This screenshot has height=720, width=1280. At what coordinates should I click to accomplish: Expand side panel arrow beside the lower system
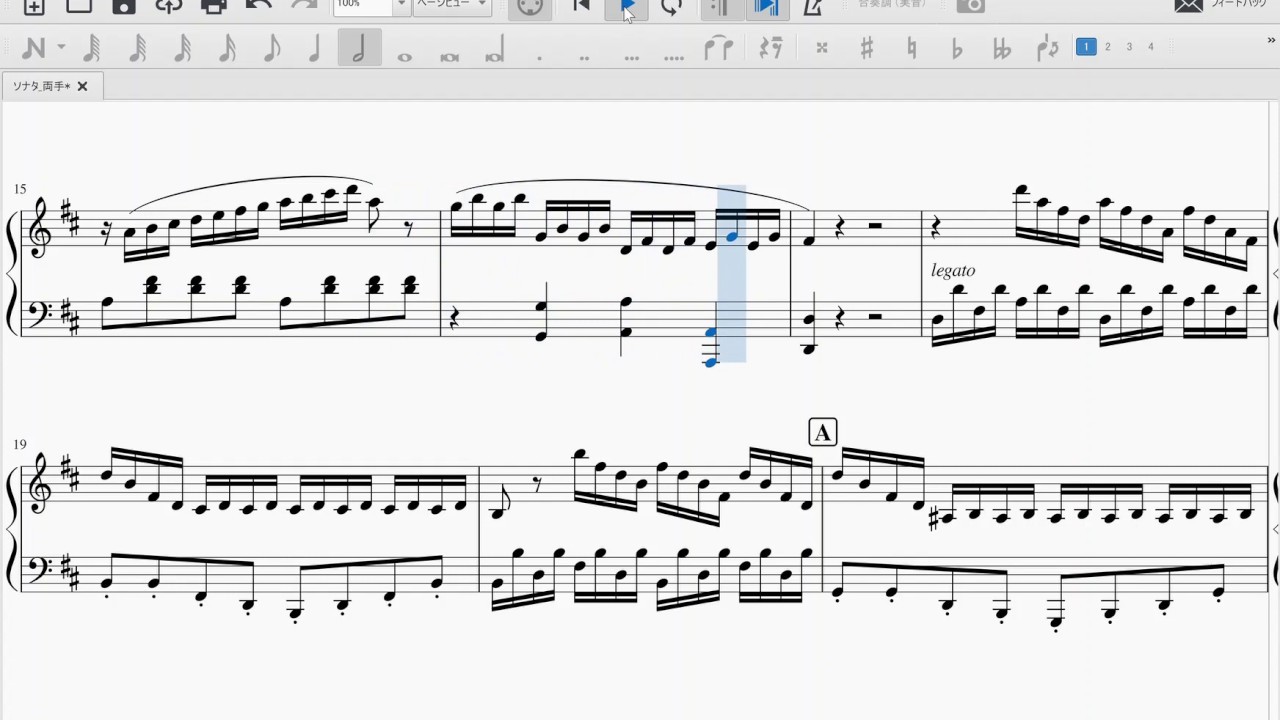[1275, 529]
